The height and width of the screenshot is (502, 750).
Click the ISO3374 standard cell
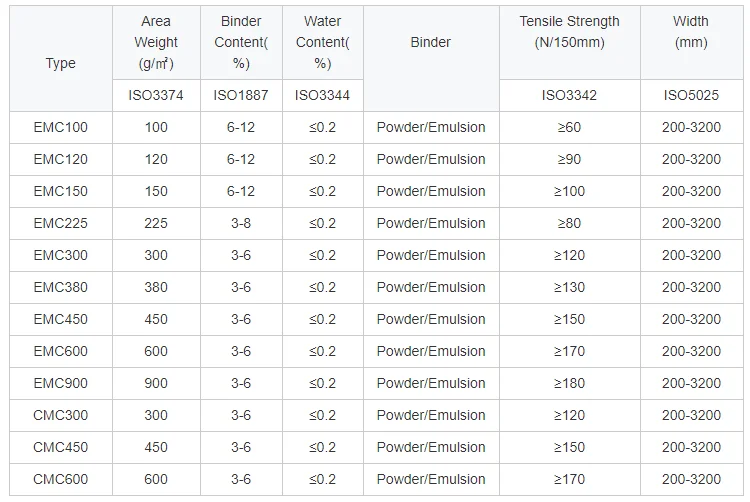tap(156, 95)
